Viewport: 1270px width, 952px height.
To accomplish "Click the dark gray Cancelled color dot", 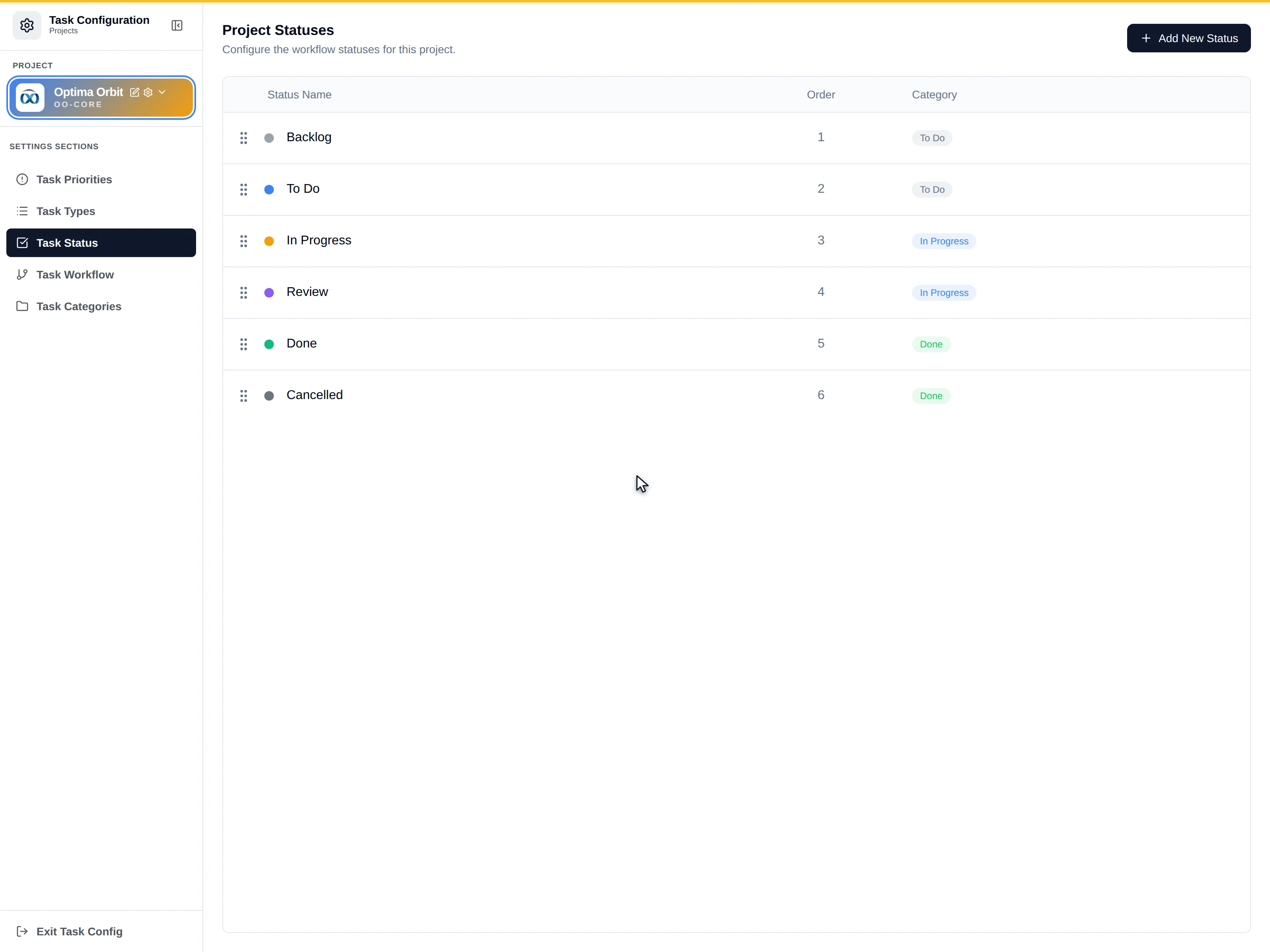I will (269, 397).
